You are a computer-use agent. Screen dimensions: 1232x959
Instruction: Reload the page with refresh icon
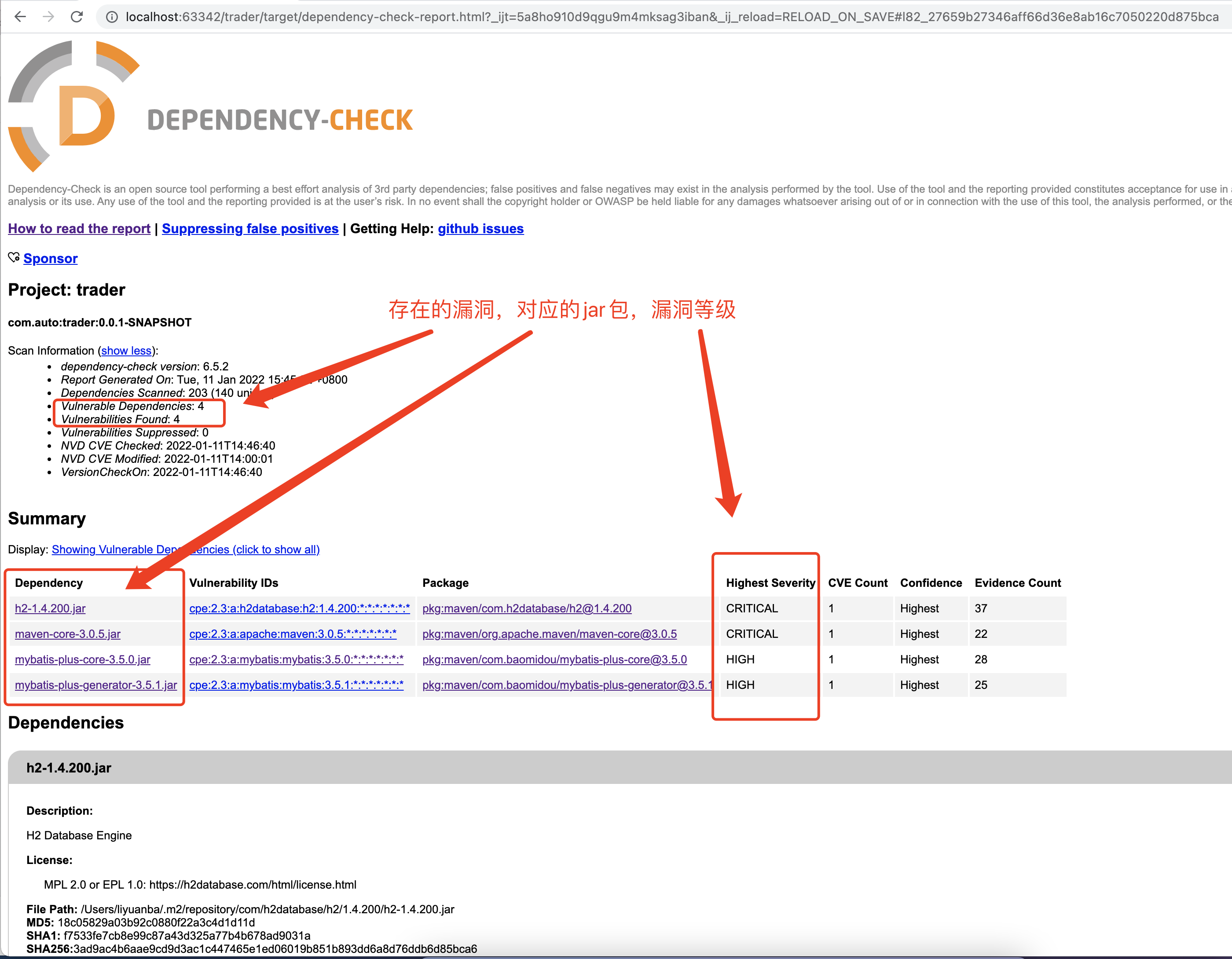click(77, 17)
